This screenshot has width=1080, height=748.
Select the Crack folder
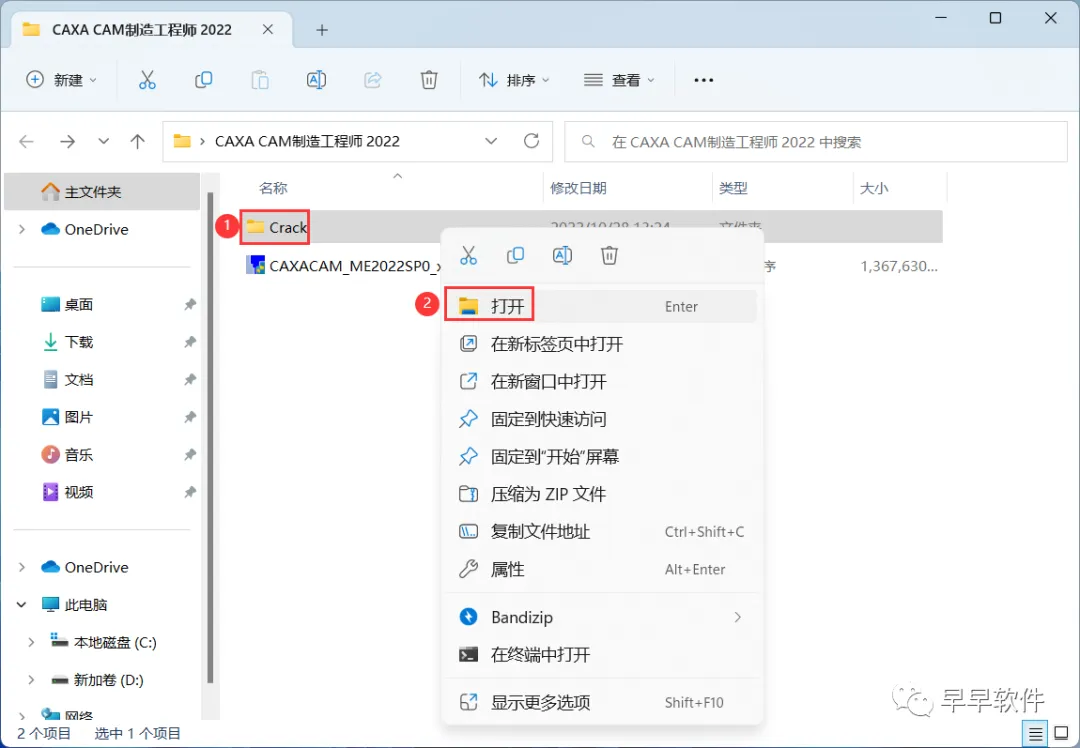[x=276, y=227]
